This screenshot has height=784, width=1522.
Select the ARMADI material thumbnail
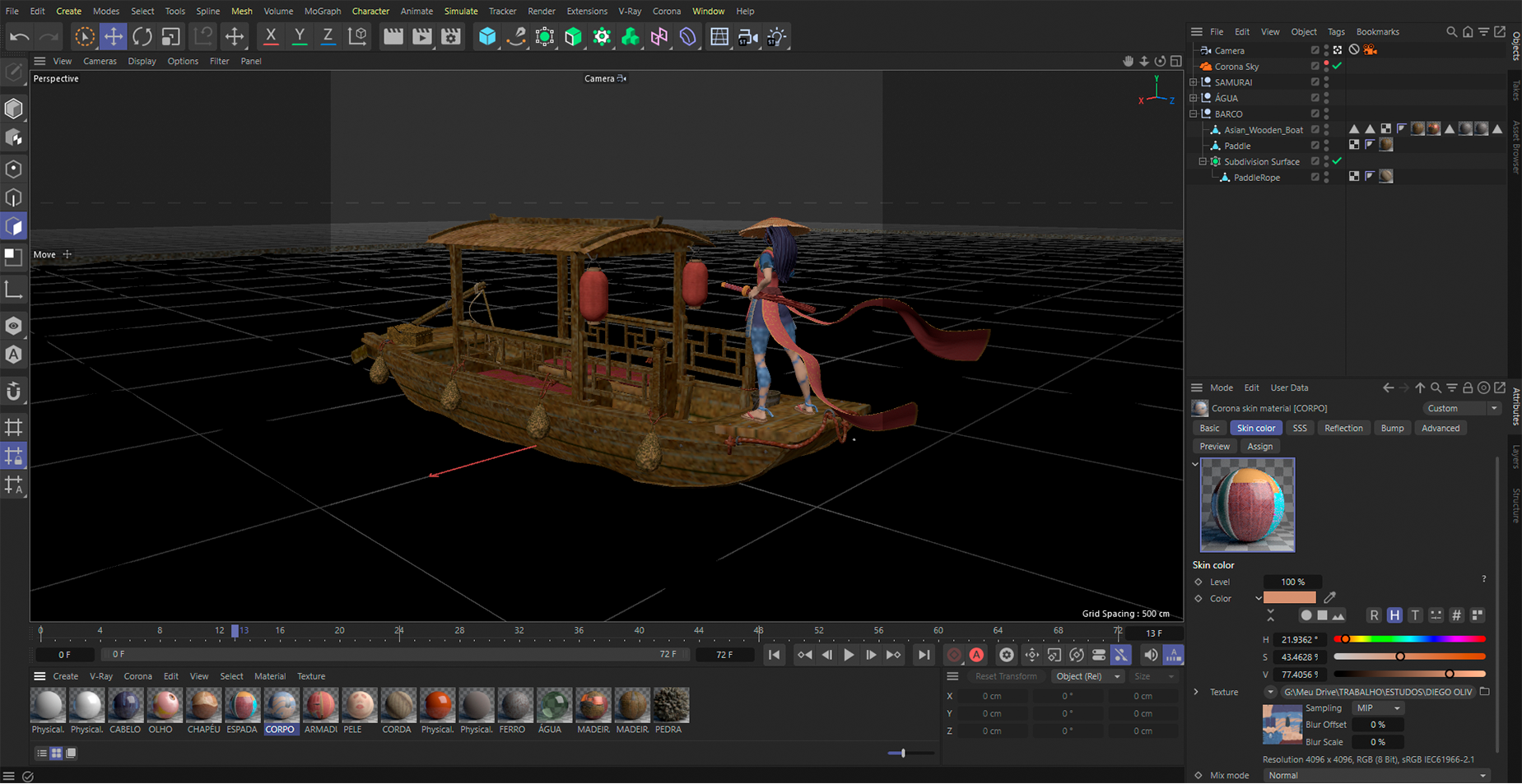point(320,706)
